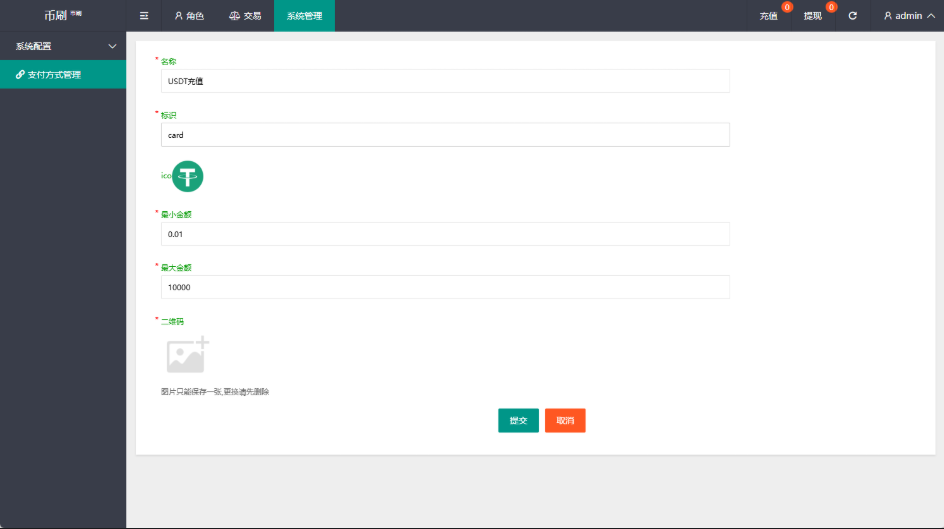The width and height of the screenshot is (944, 529).
Task: Click the USDT Tether icon image
Action: coord(188,176)
